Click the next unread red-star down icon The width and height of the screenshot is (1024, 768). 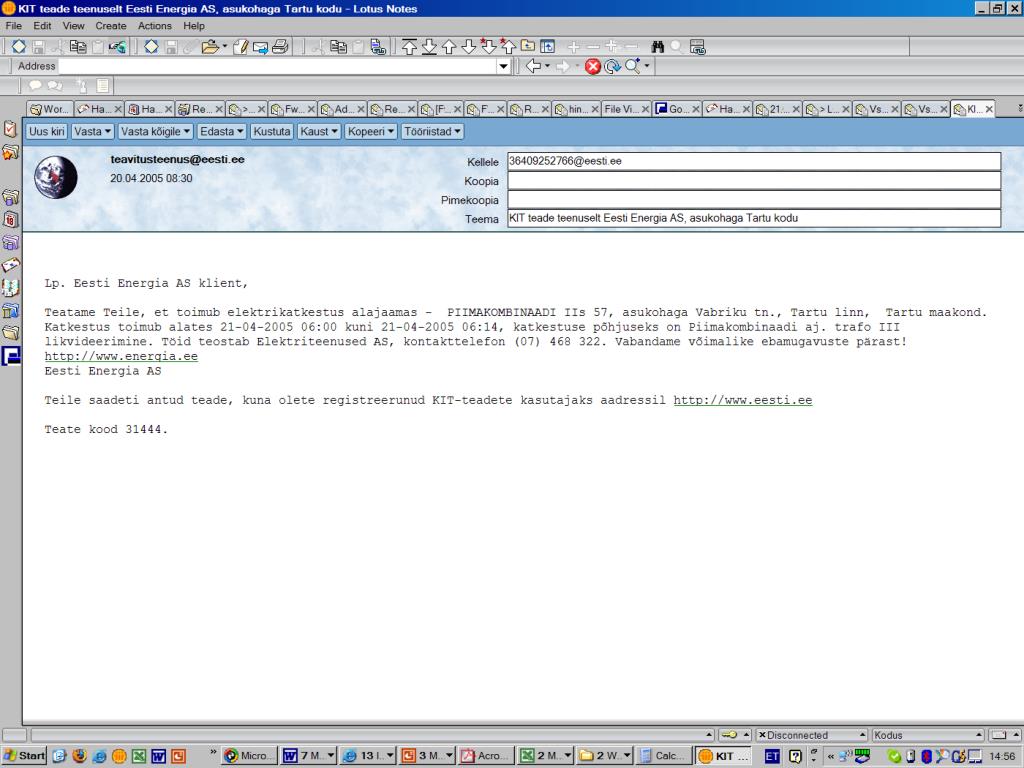(488, 46)
